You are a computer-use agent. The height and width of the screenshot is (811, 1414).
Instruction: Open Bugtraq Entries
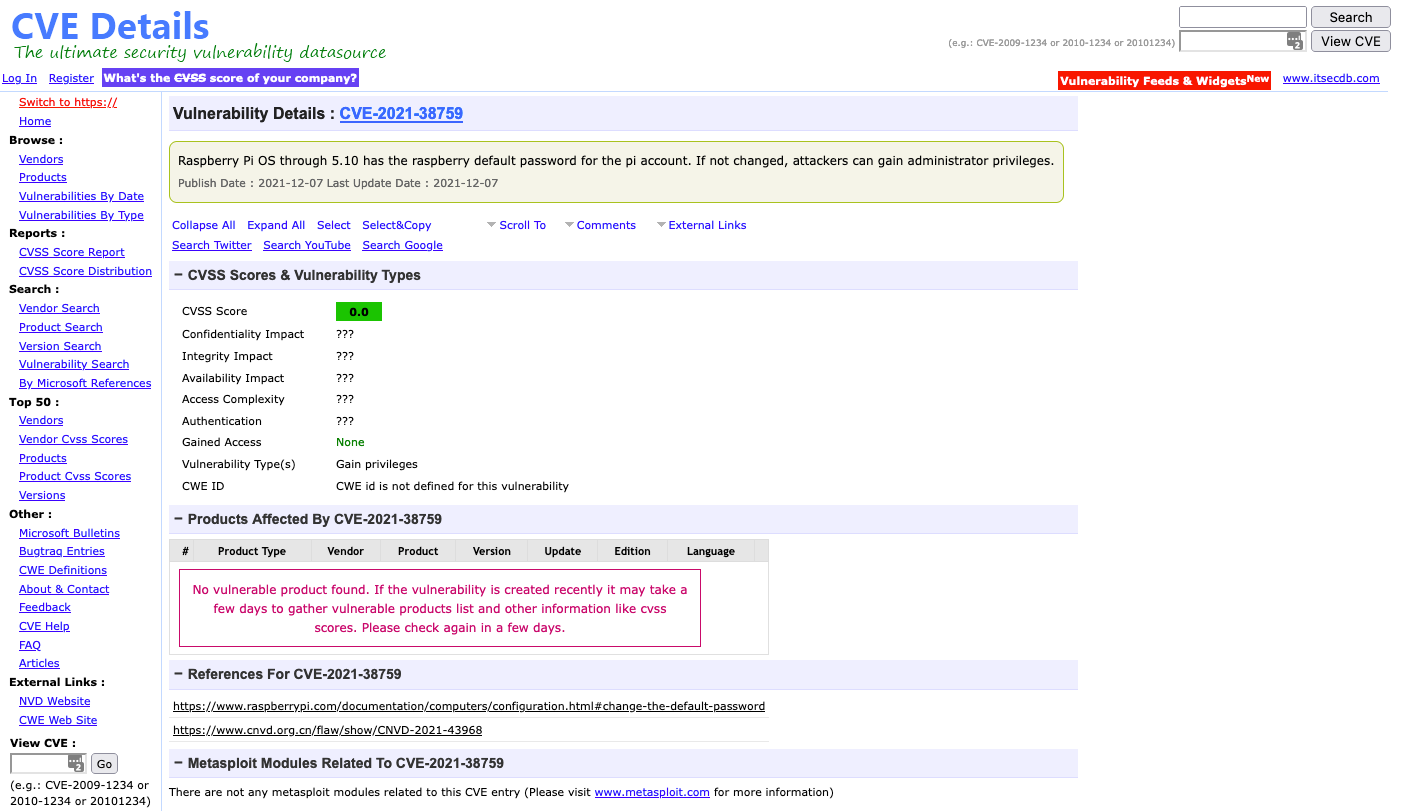coord(62,551)
